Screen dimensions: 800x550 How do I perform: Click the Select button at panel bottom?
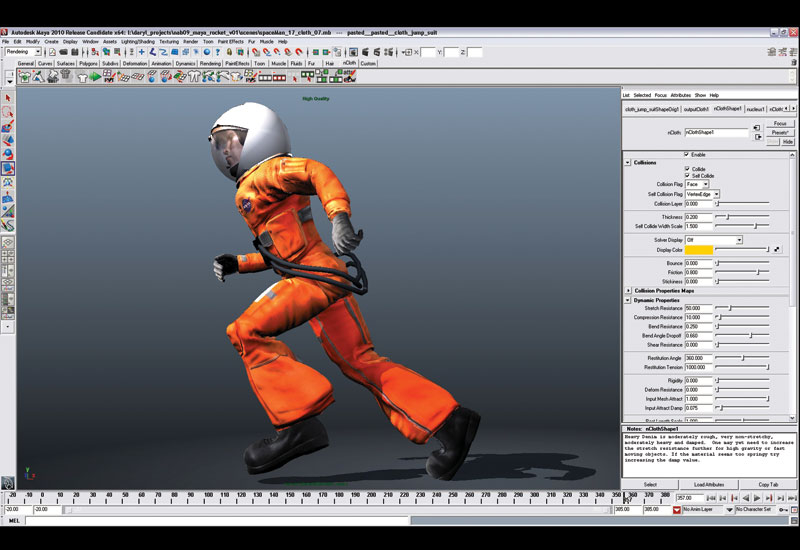pos(650,484)
